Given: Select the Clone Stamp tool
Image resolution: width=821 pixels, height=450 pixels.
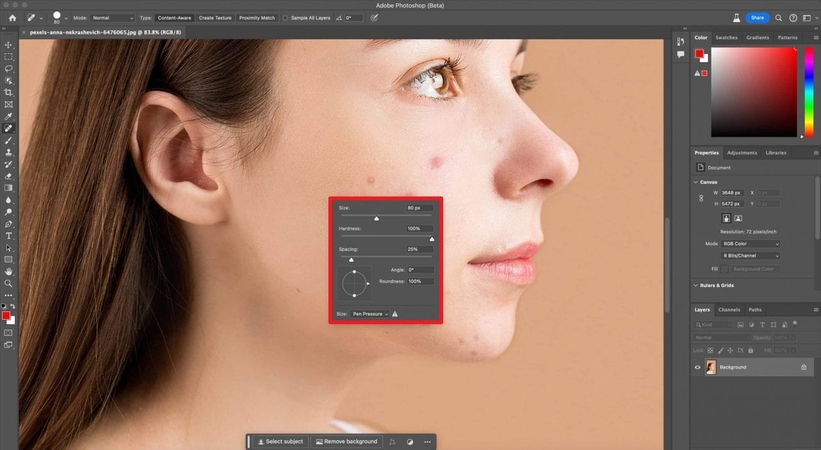Looking at the screenshot, I should (x=9, y=152).
